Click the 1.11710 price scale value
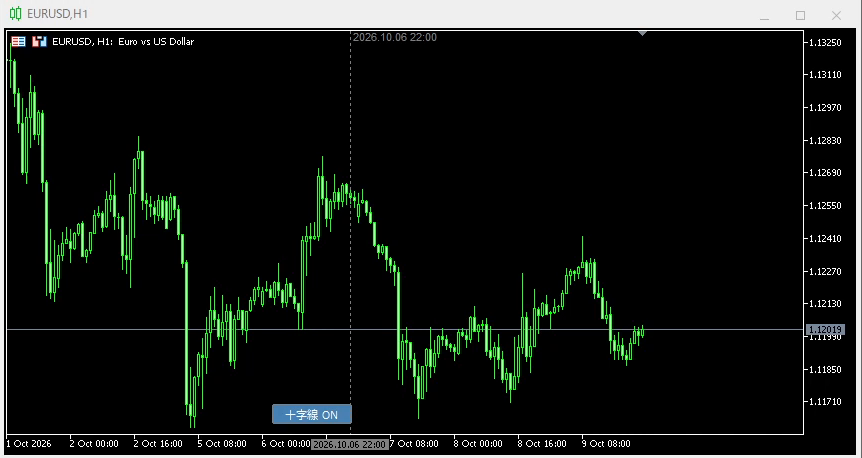 (825, 402)
